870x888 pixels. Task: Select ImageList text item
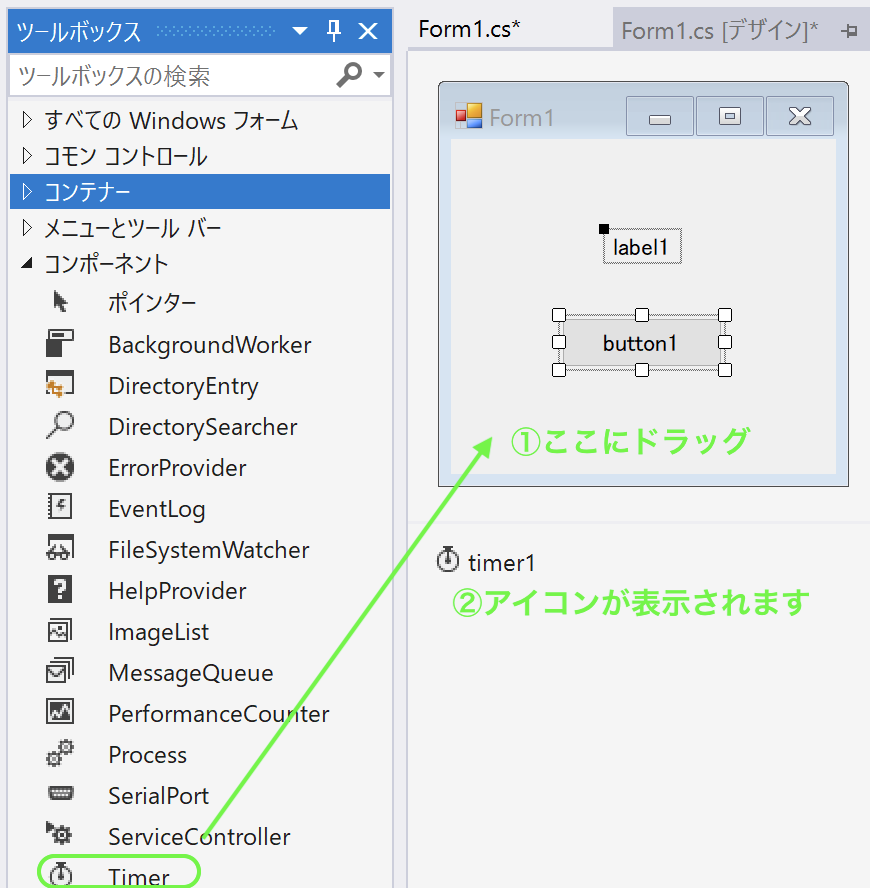[159, 632]
